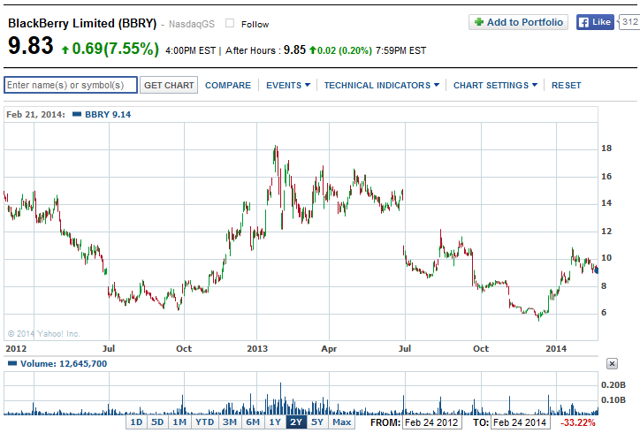
Task: Select the 3M time range
Action: (x=230, y=422)
